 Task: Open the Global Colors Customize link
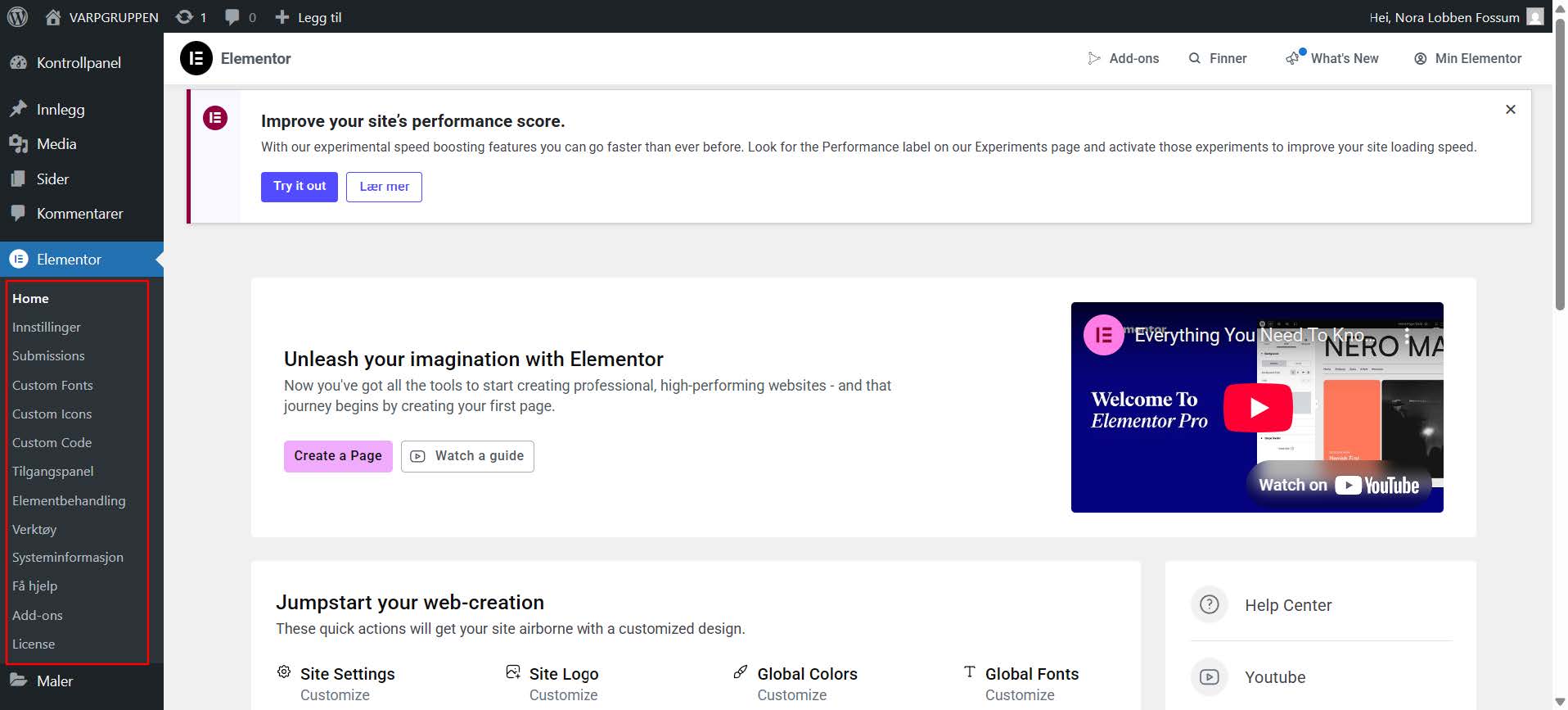791,695
